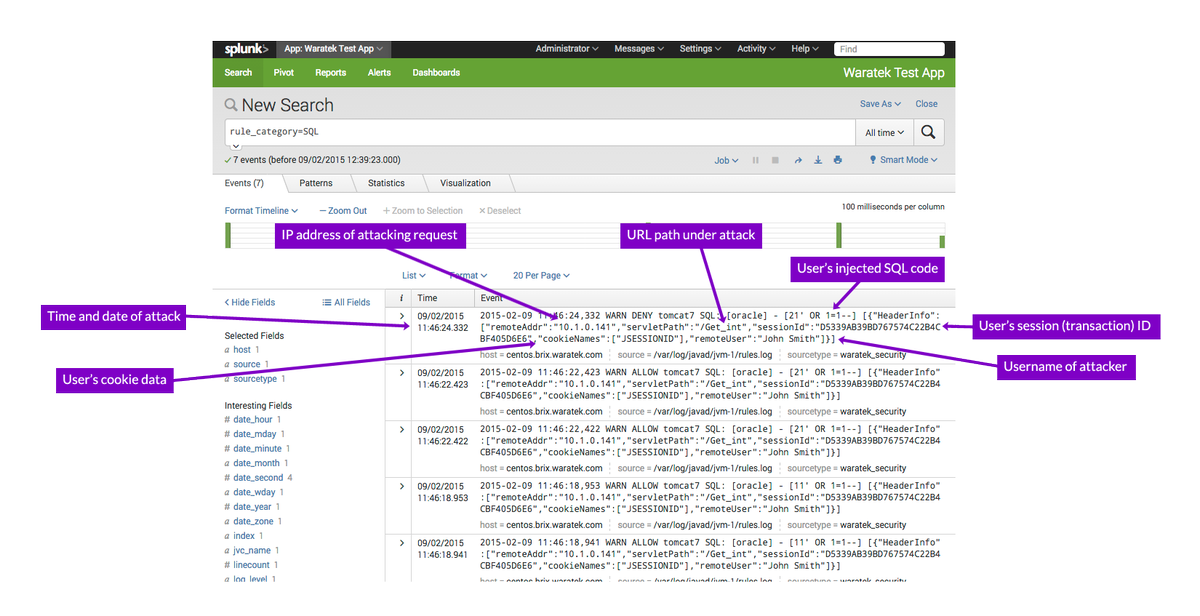Image resolution: width=1200 pixels, height=616 pixels.
Task: Open the Save As dropdown
Action: (880, 104)
